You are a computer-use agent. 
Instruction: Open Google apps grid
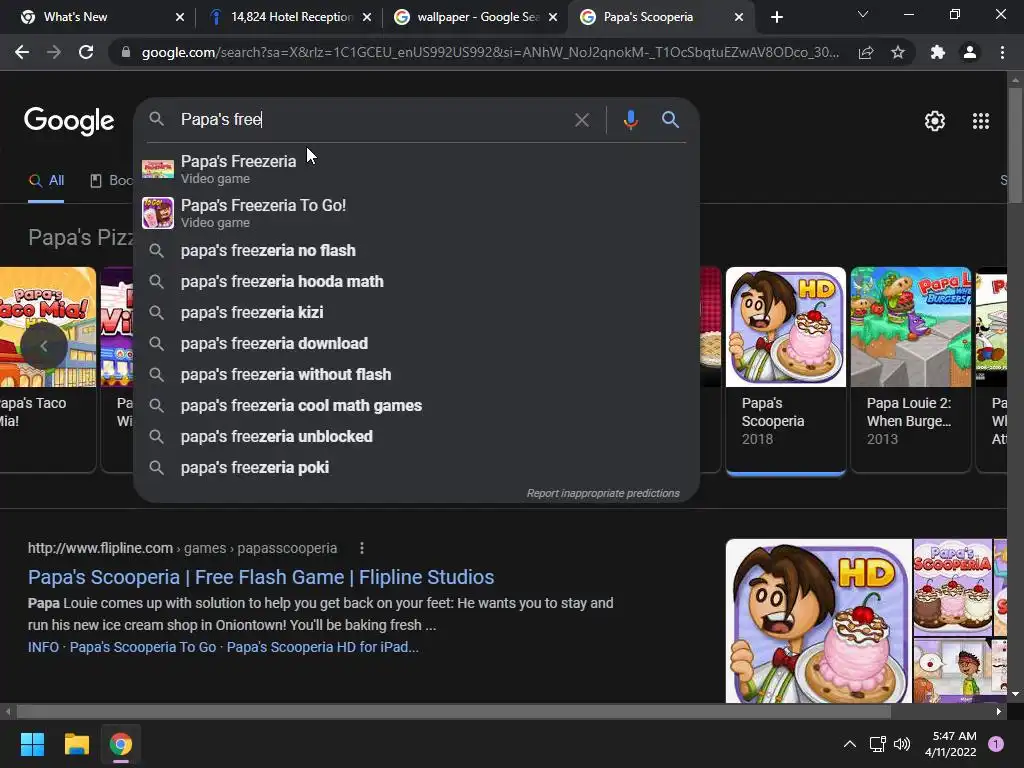click(980, 121)
